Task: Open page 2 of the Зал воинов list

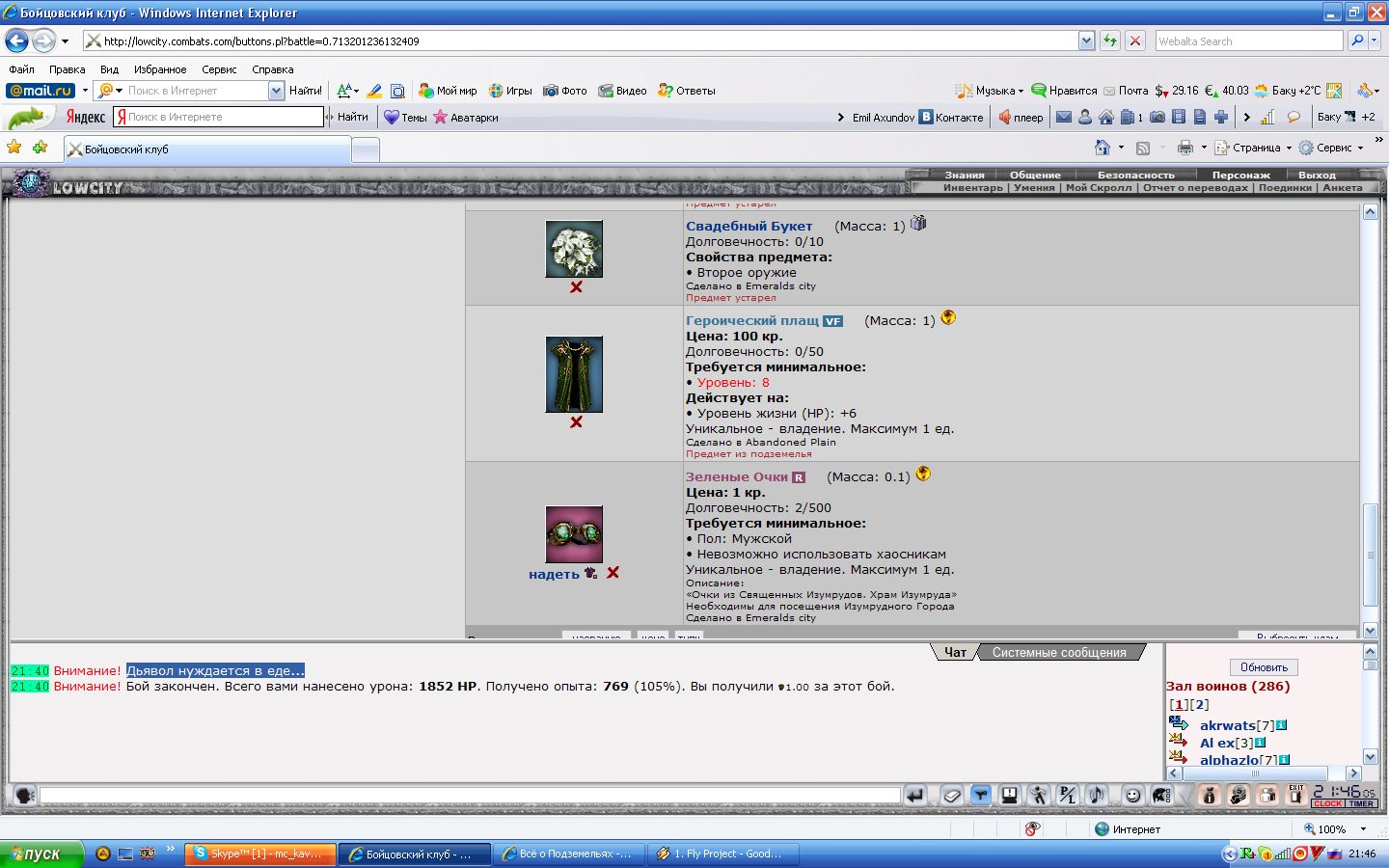Action: [1199, 704]
